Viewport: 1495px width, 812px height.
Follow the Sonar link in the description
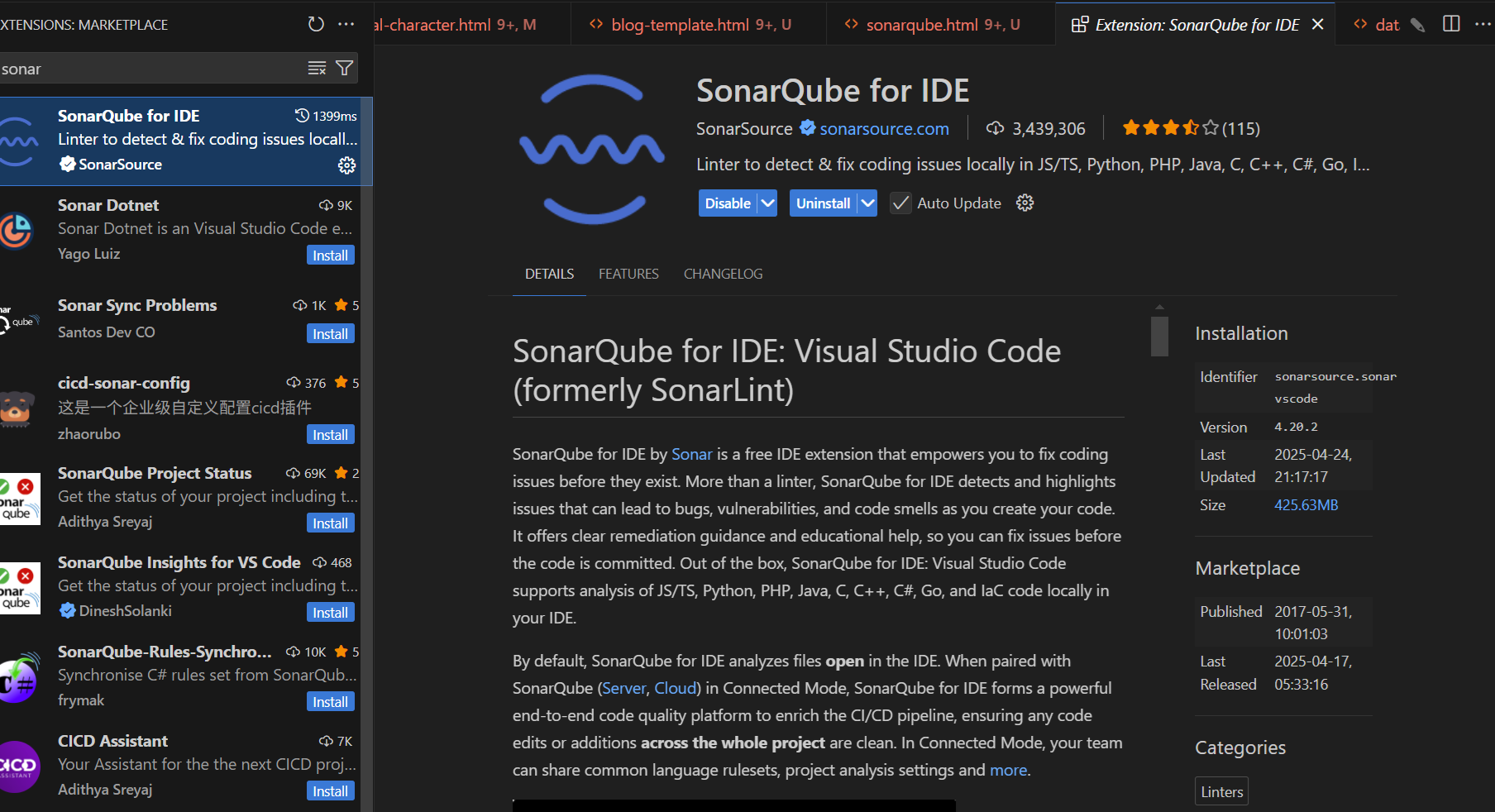[691, 454]
